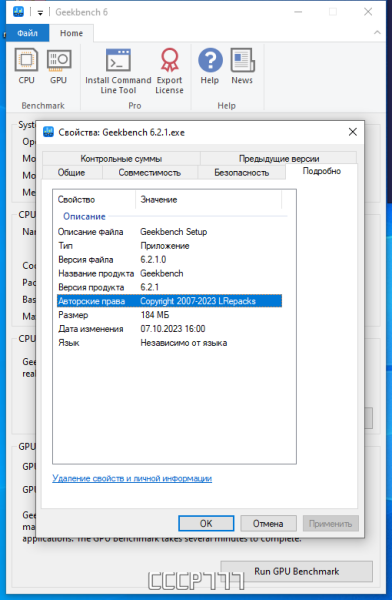392x600 pixels.
Task: Click the Export License ribbon icon
Action: (169, 60)
